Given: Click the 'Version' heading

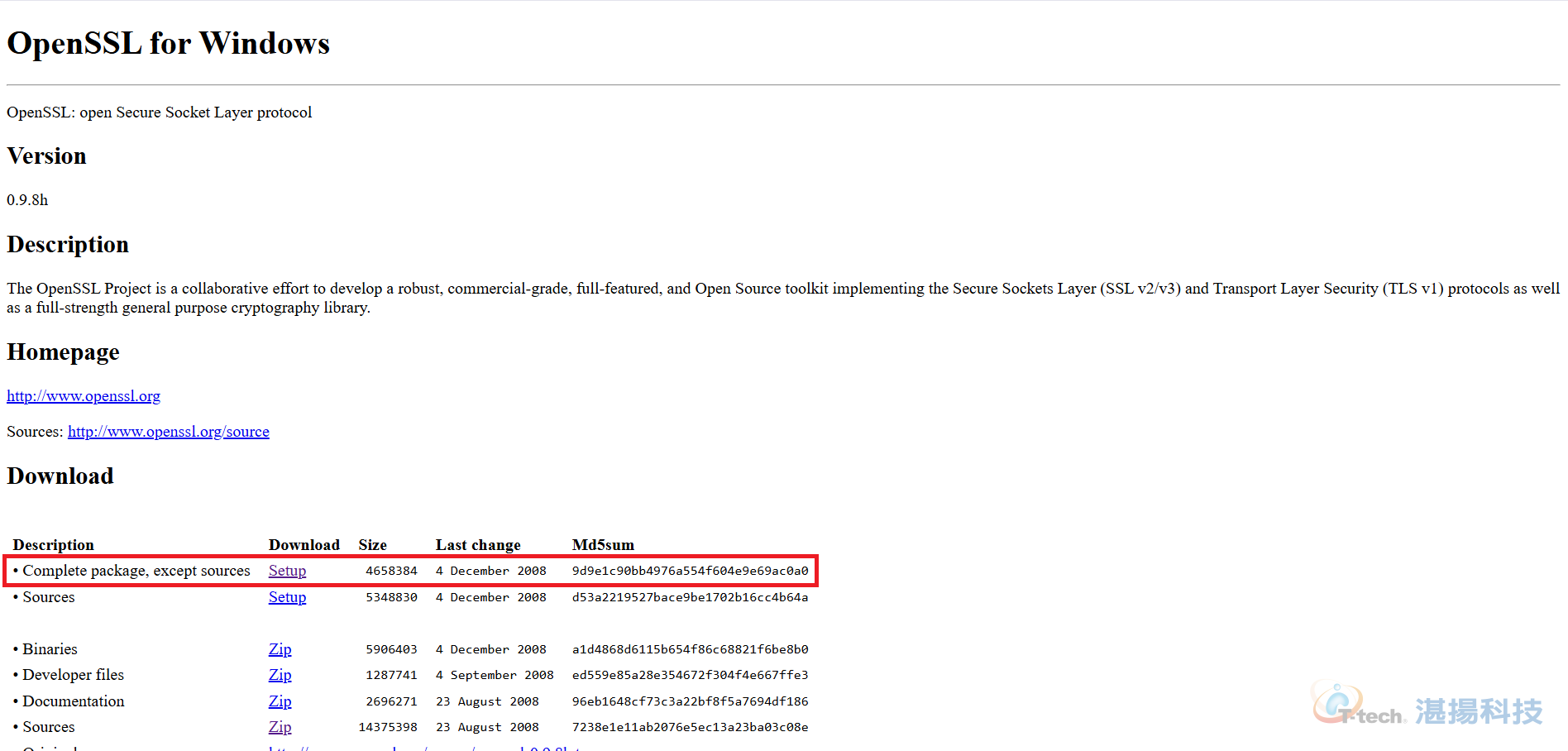Looking at the screenshot, I should (x=46, y=156).
